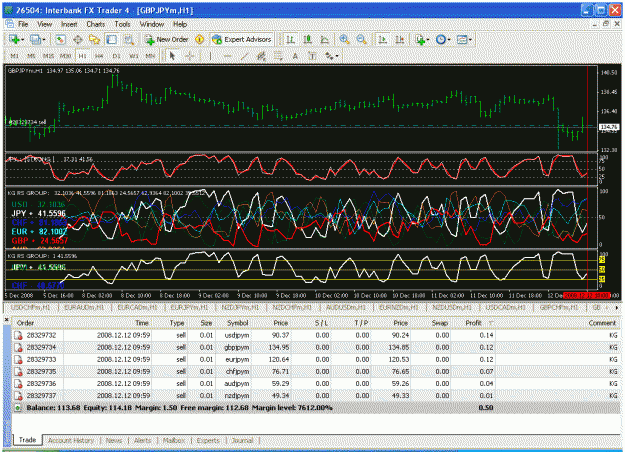Toggle chart shift icon
Image resolution: width=625 pixels, height=452 pixels.
point(399,39)
